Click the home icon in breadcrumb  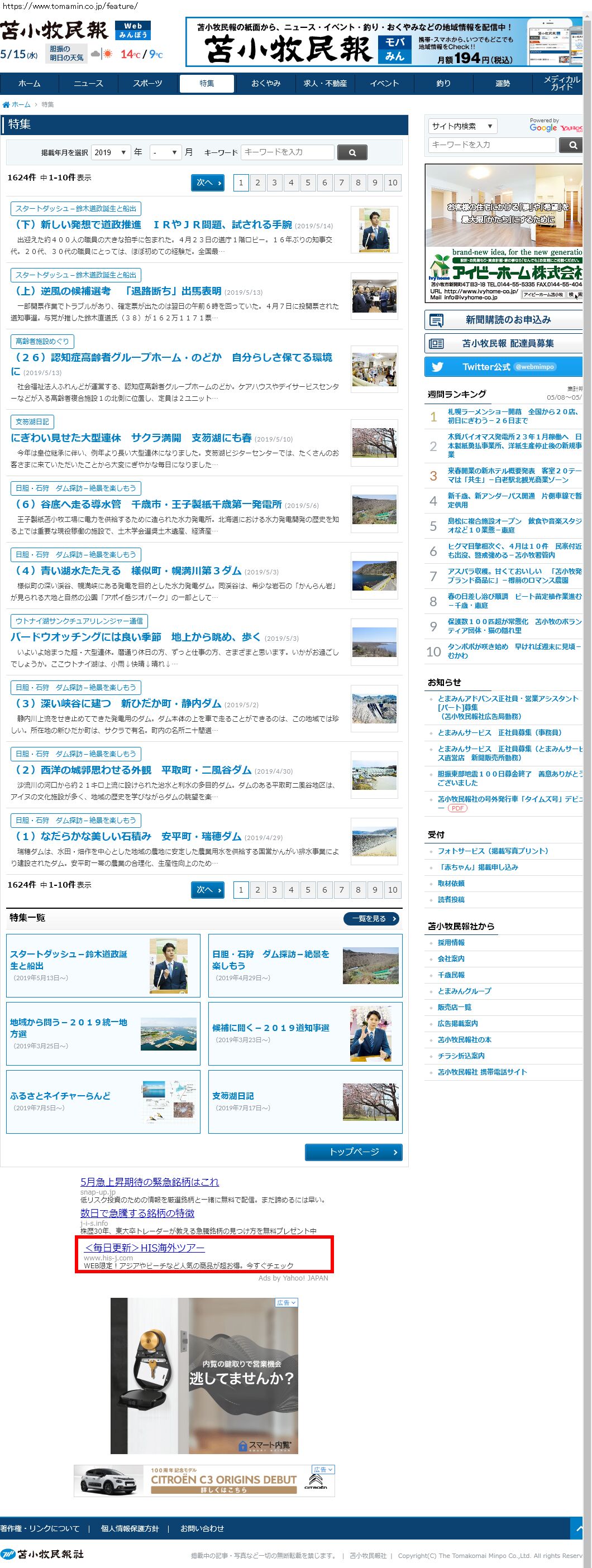point(6,105)
